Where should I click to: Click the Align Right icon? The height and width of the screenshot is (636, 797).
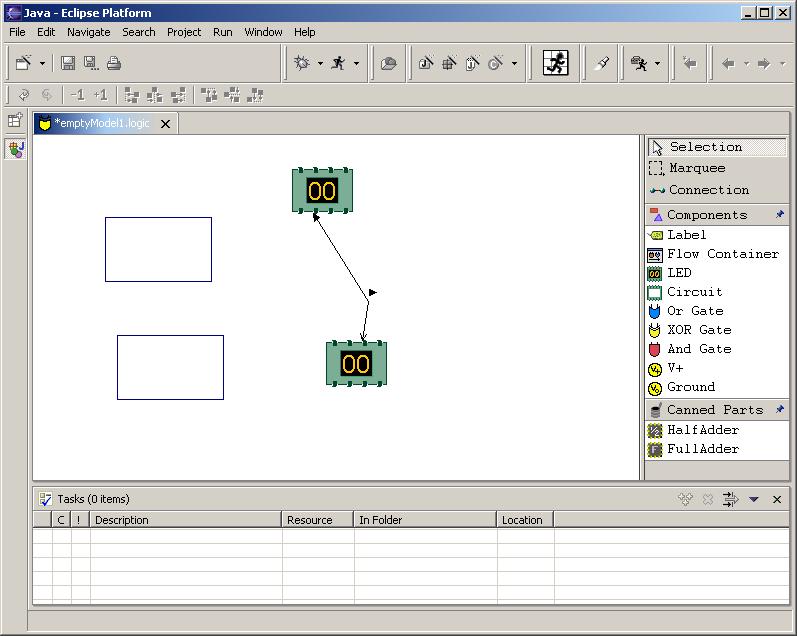click(x=178, y=95)
